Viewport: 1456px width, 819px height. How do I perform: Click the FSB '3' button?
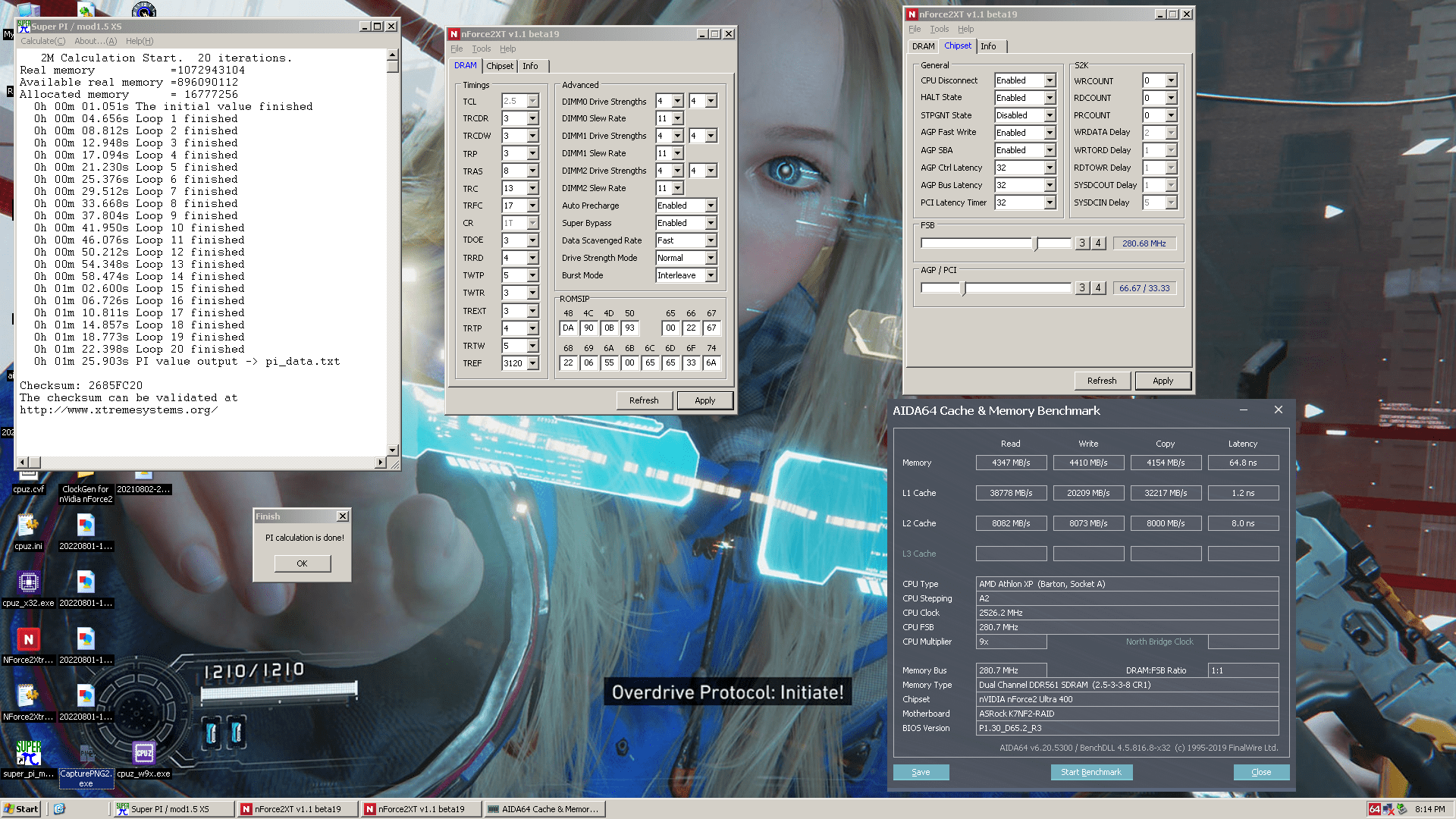[1083, 243]
